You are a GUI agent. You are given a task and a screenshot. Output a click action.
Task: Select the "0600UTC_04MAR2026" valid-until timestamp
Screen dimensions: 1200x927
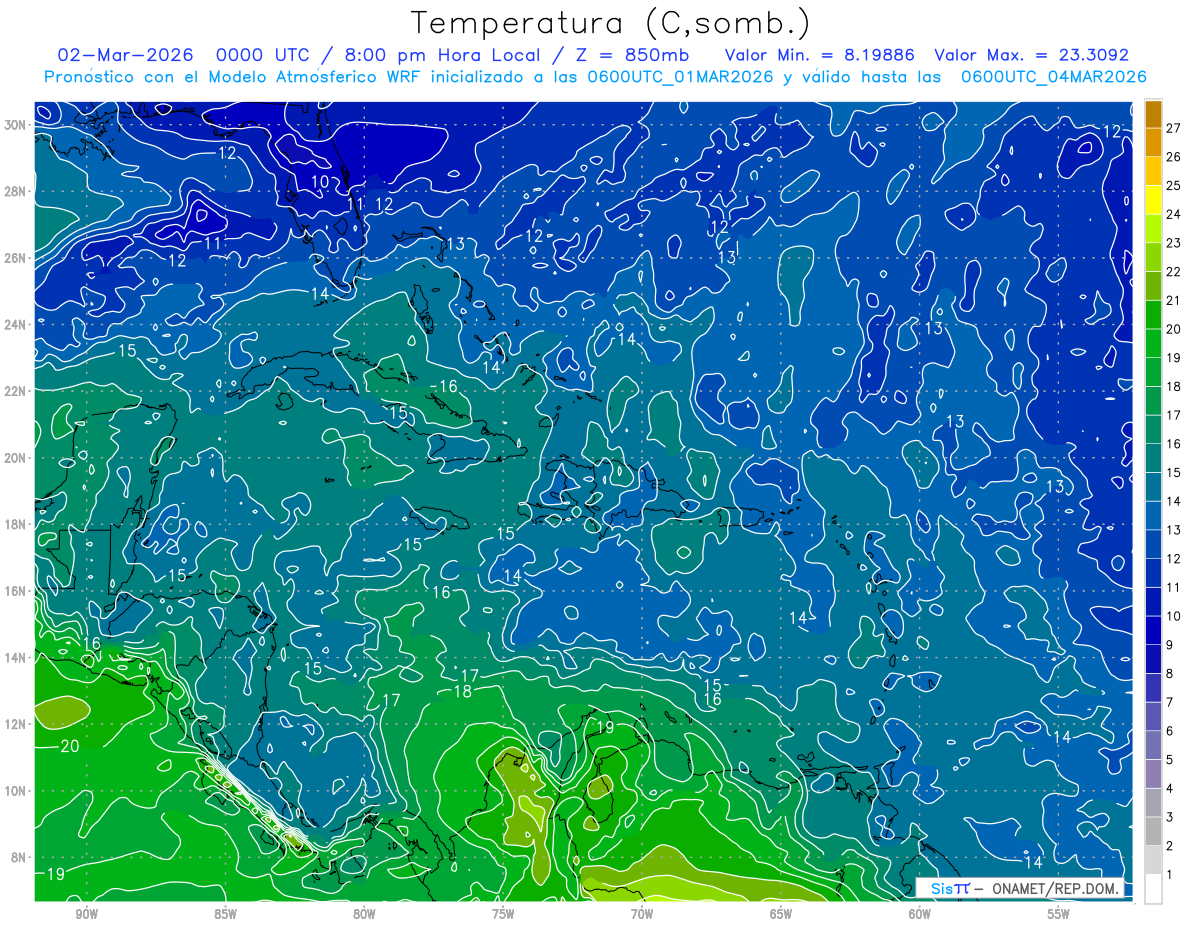click(x=1054, y=77)
